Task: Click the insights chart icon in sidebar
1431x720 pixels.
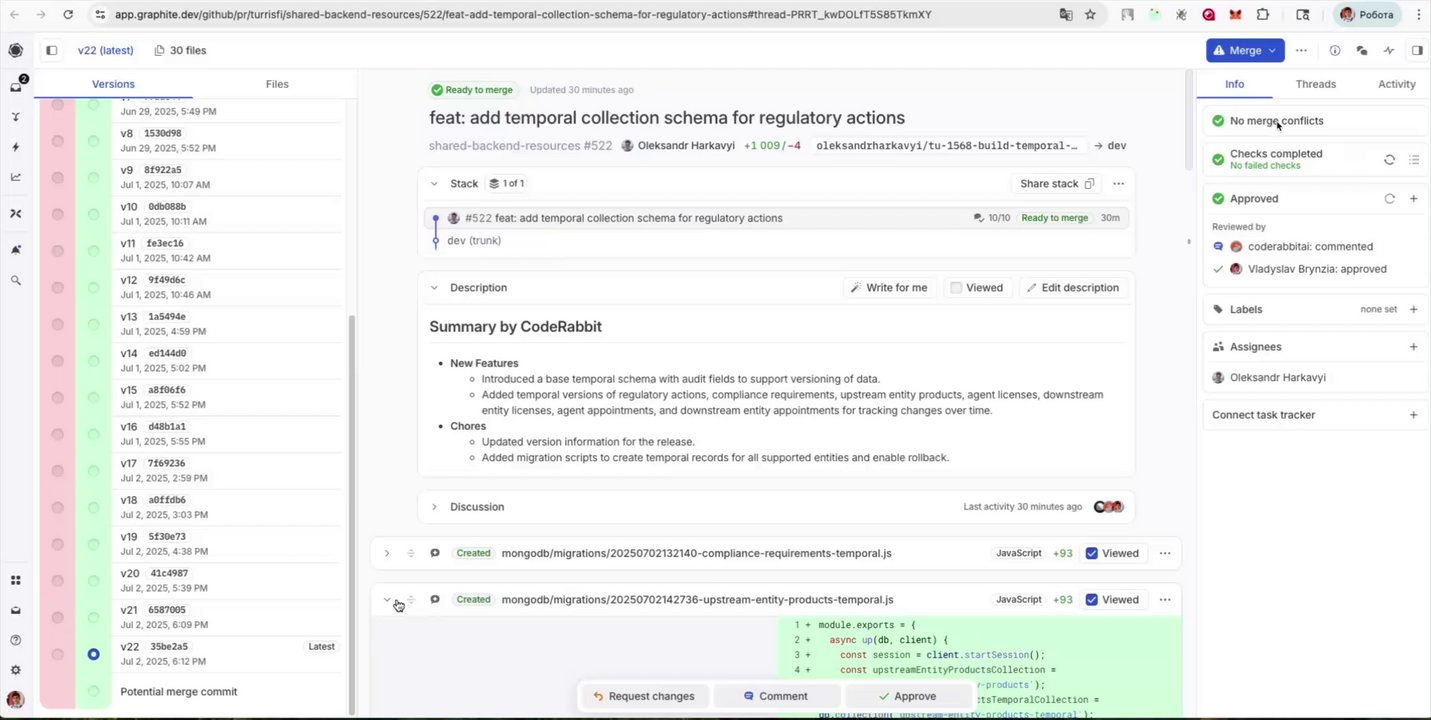Action: tap(15, 177)
